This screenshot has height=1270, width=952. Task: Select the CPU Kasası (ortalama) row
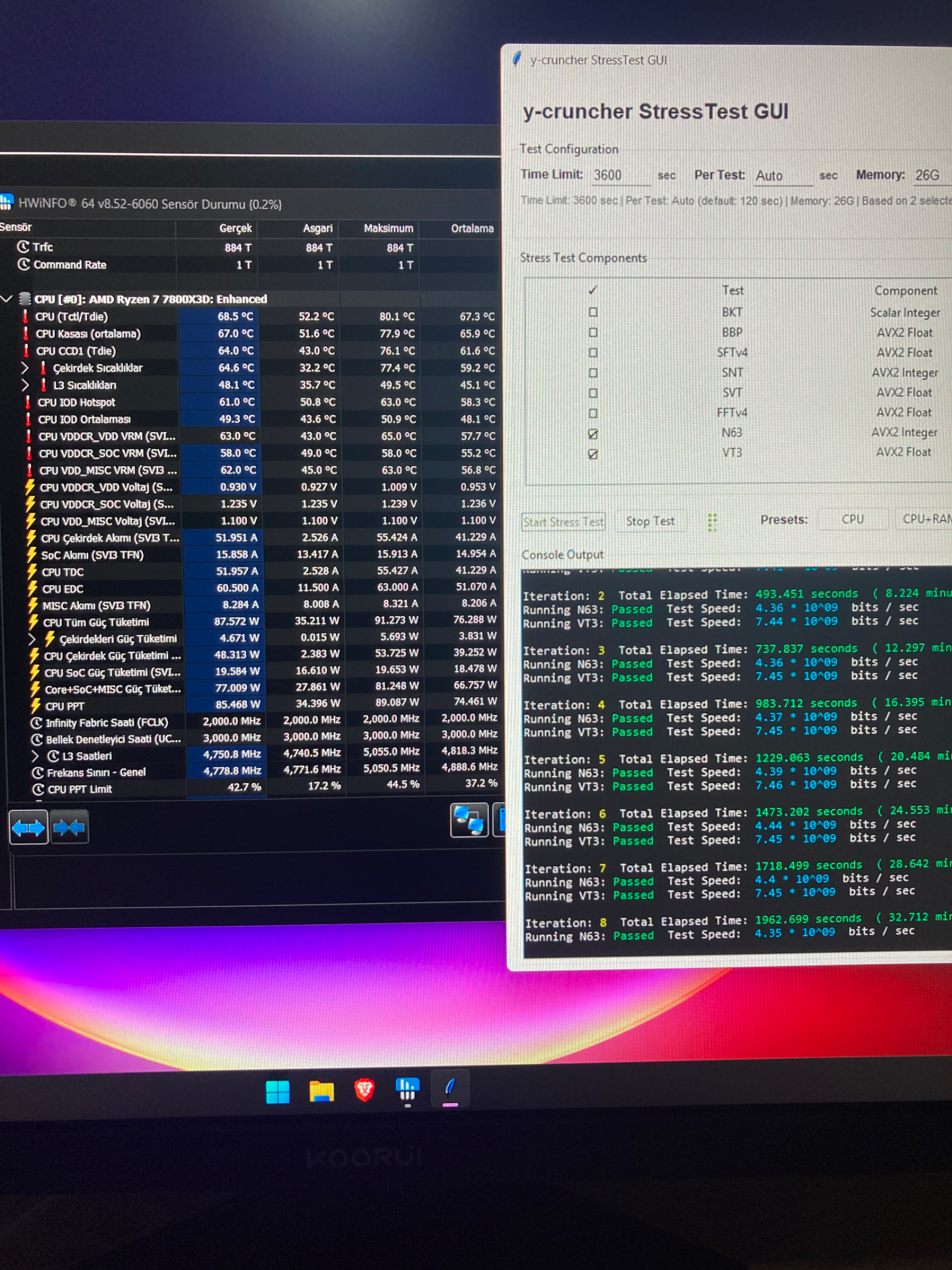(262, 333)
